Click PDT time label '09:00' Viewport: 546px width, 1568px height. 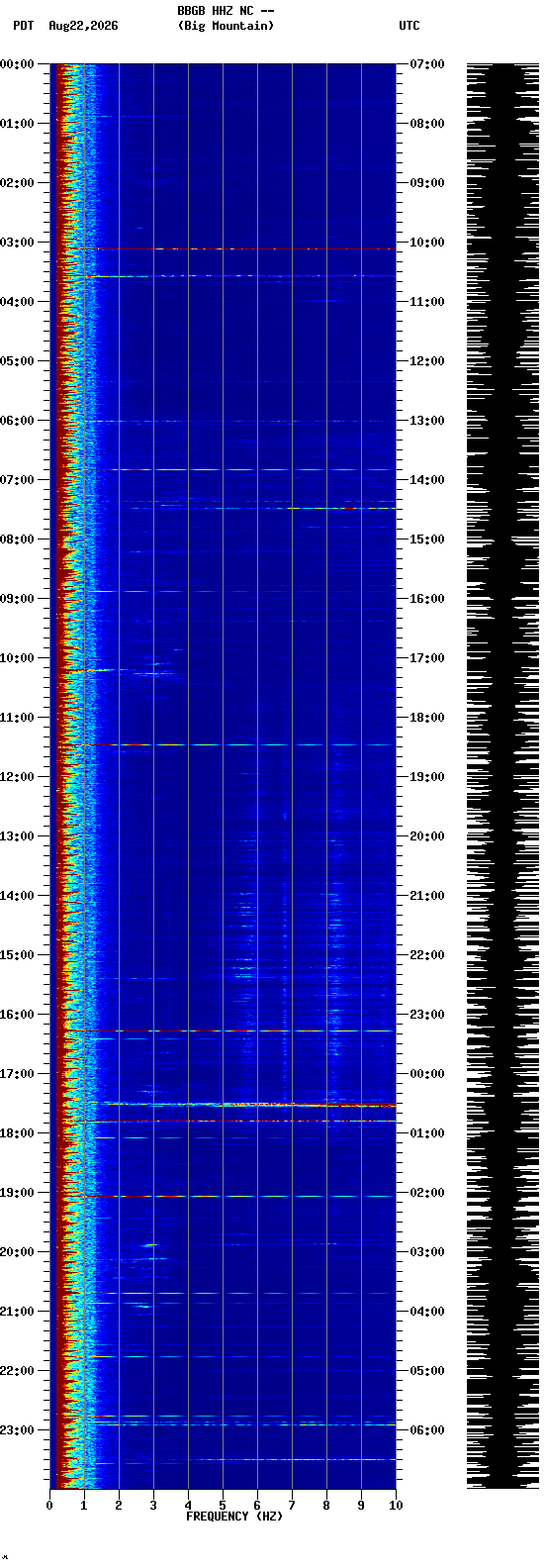(x=17, y=599)
